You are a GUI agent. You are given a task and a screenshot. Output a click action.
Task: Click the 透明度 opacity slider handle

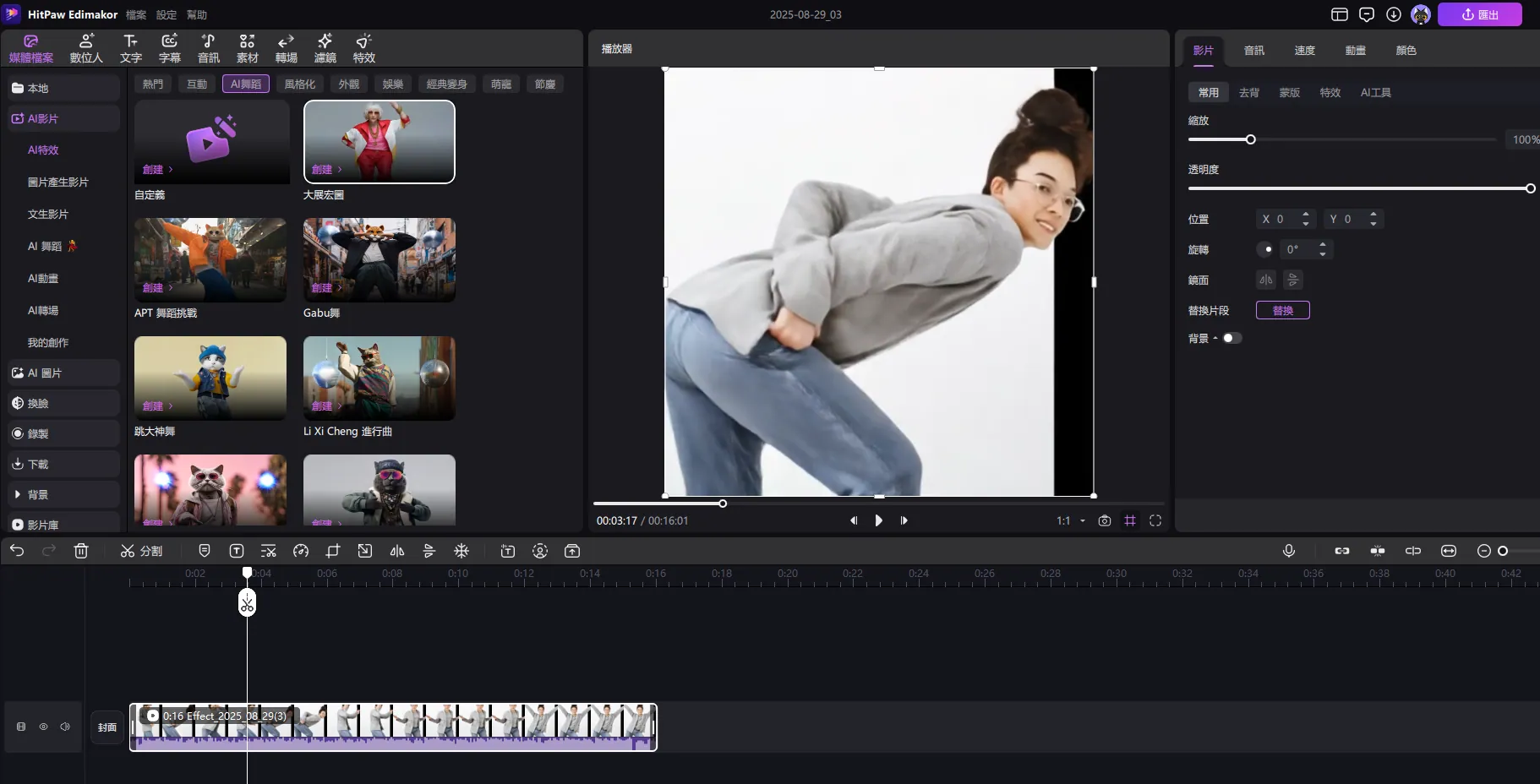point(1530,188)
